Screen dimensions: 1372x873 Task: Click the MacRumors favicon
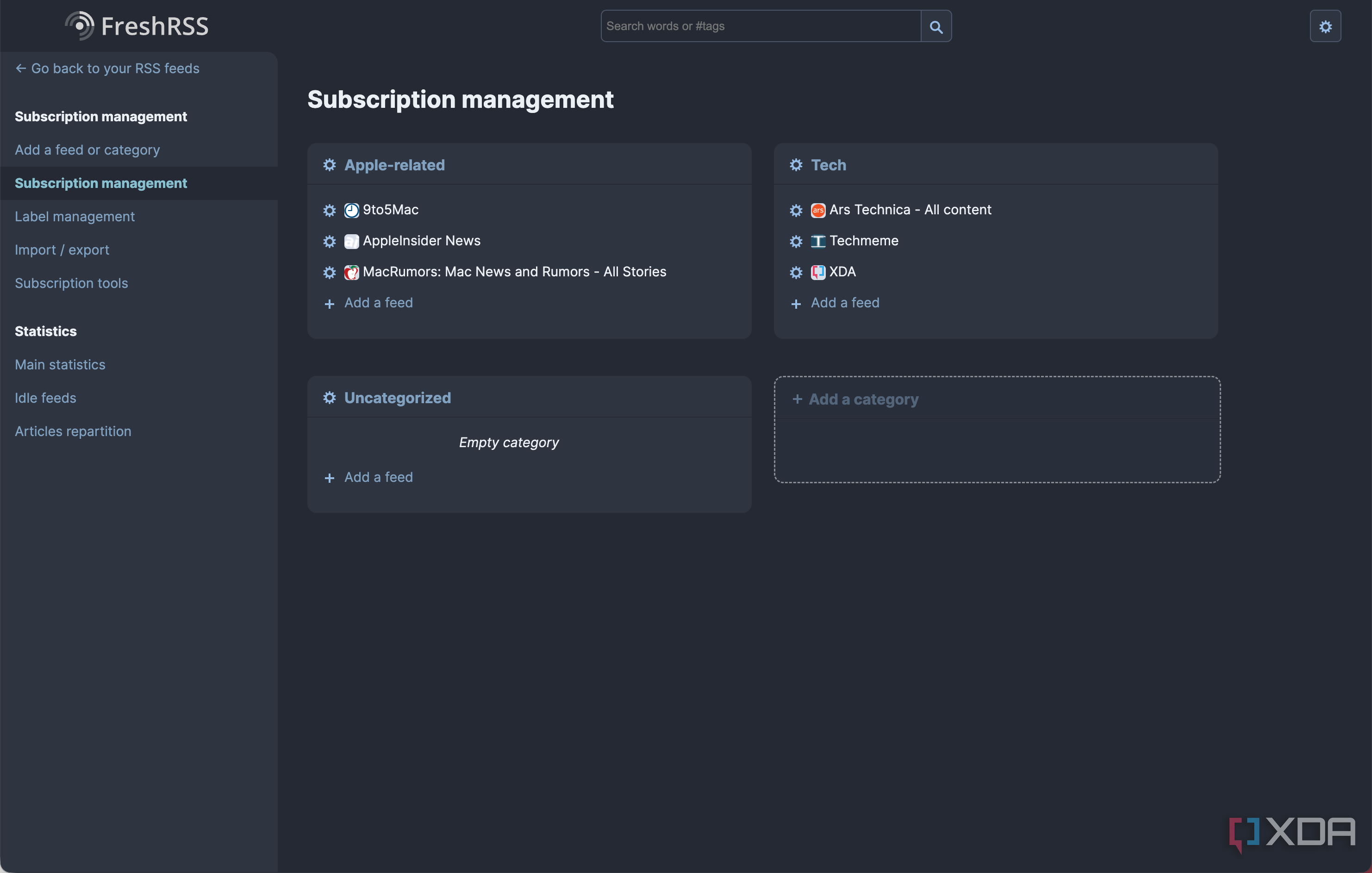351,272
